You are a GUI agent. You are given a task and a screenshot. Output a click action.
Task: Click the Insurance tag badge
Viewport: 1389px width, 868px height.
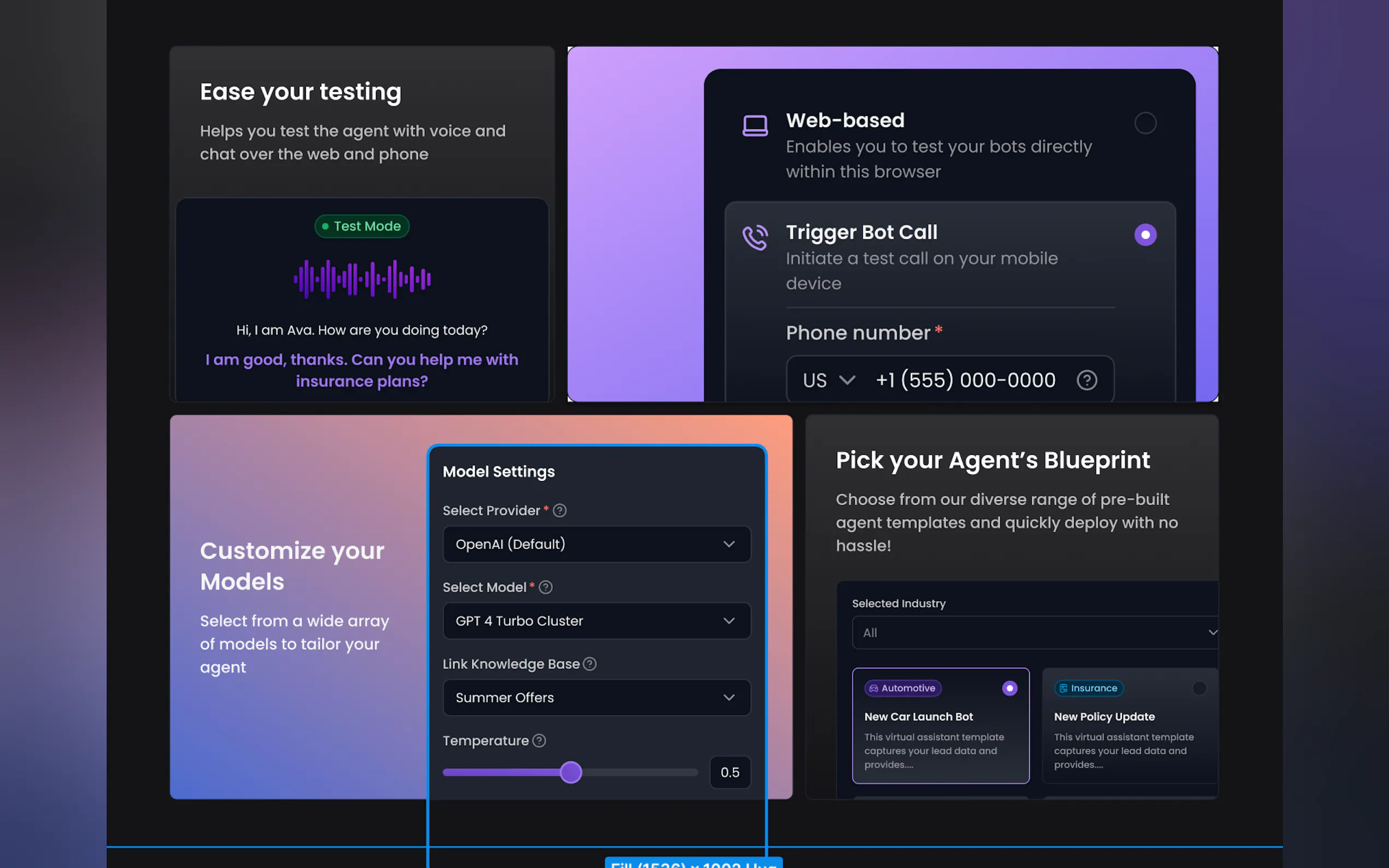[x=1088, y=688]
